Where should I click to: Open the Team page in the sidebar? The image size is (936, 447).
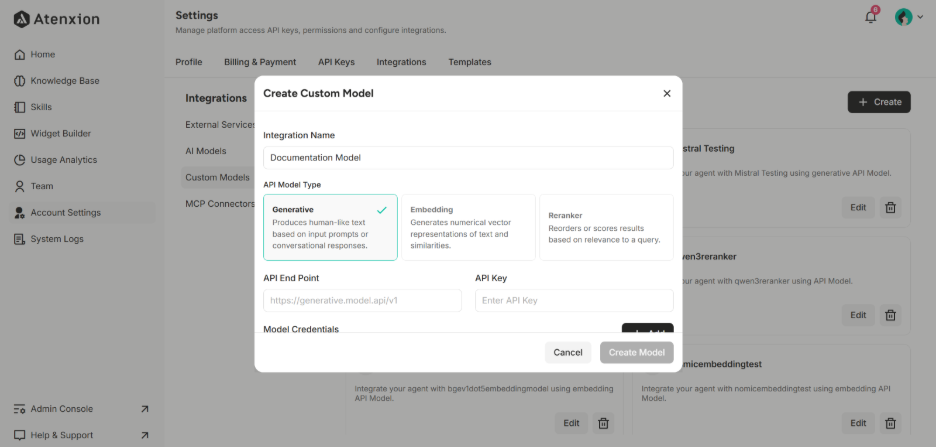click(33, 186)
